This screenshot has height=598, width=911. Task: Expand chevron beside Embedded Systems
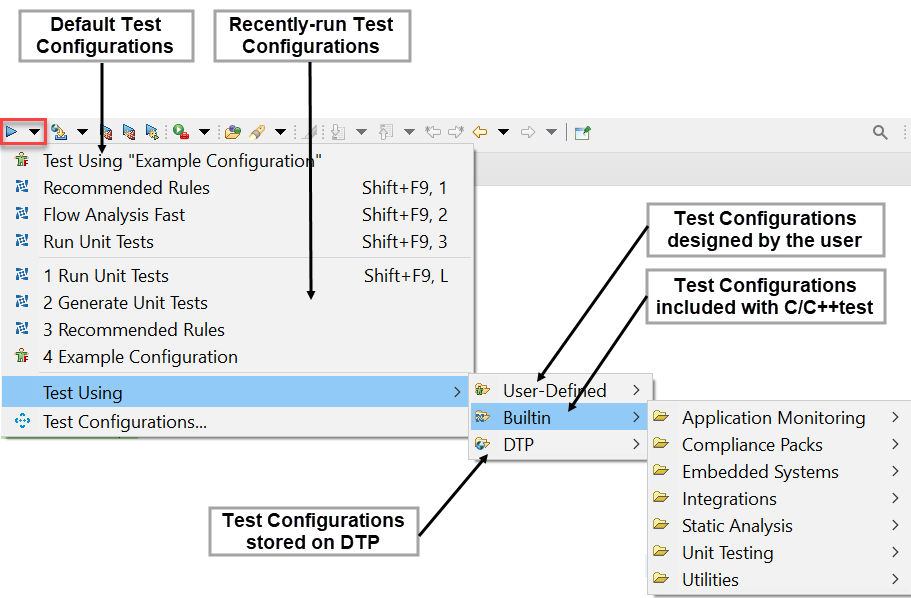pos(895,471)
